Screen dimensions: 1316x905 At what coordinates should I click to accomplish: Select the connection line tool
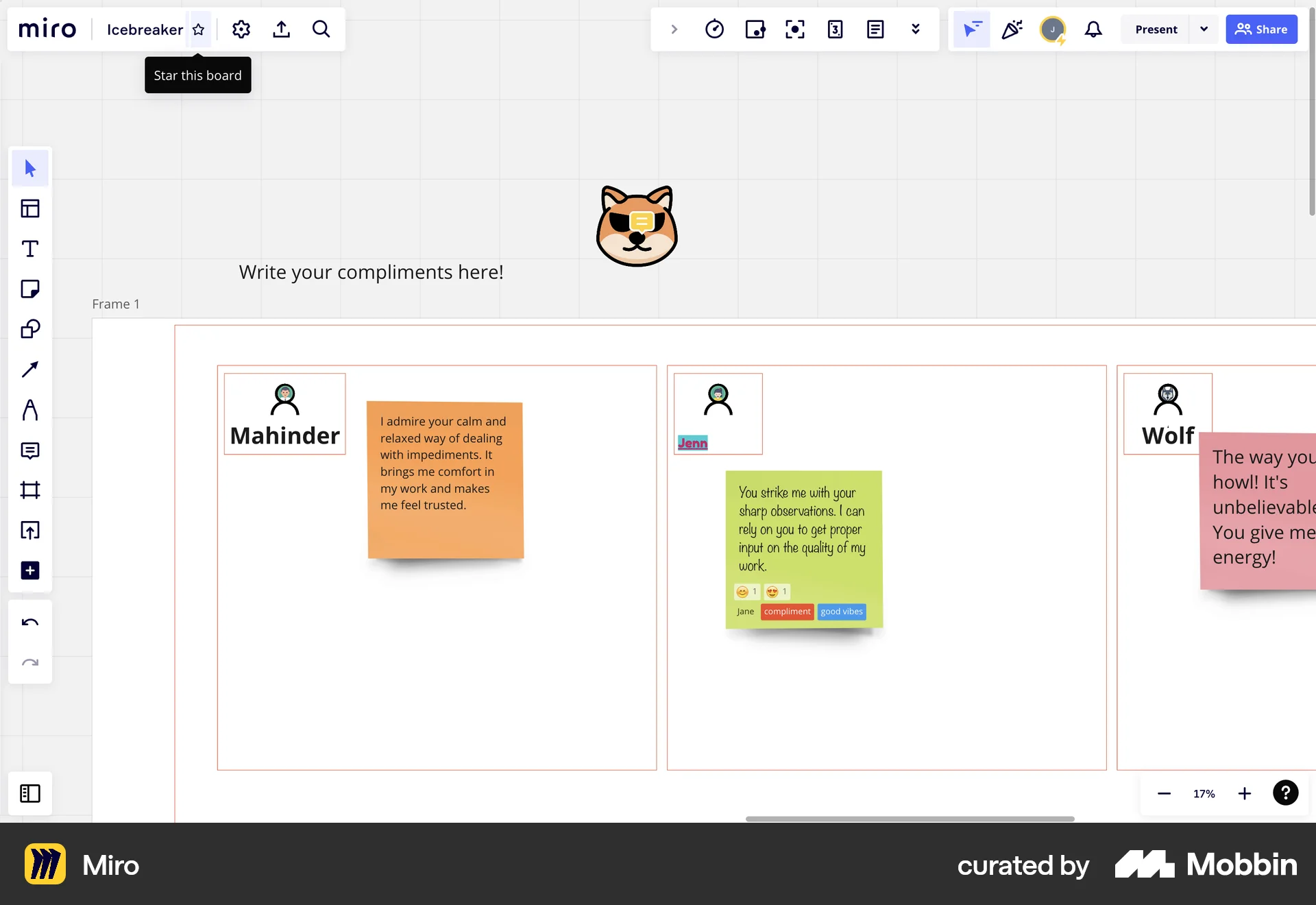coord(30,370)
